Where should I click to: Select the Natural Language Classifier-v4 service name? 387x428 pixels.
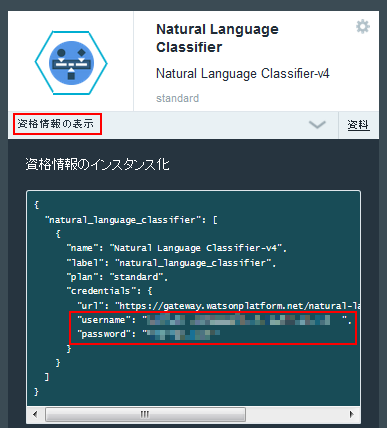click(243, 74)
